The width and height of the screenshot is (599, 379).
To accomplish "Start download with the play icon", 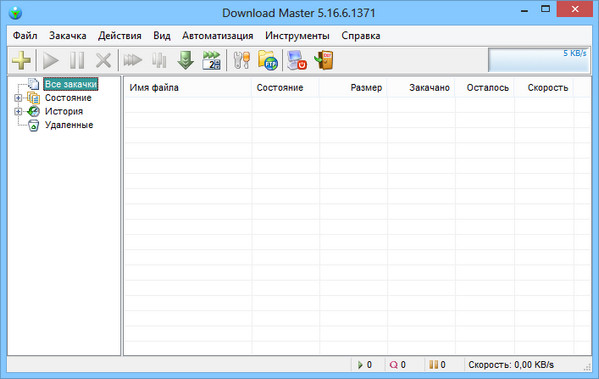I will click(50, 60).
